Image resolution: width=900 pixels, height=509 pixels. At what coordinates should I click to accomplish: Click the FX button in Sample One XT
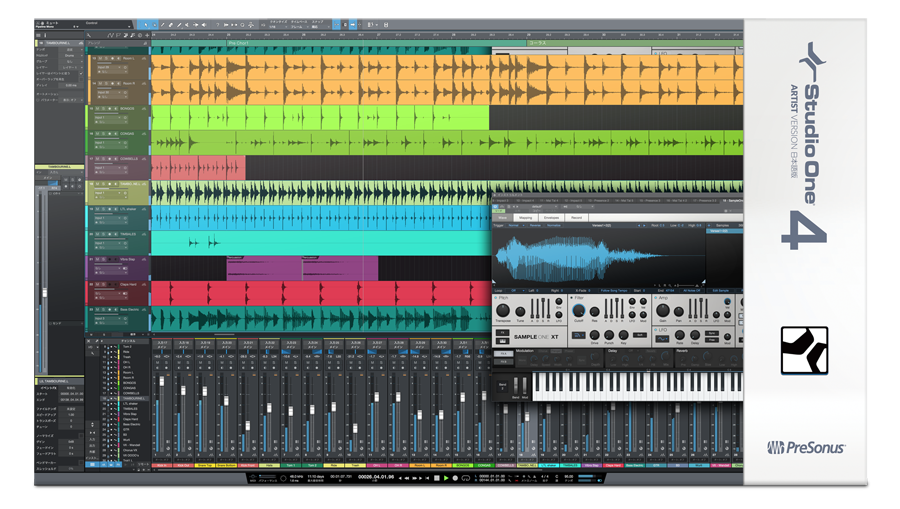(x=502, y=333)
